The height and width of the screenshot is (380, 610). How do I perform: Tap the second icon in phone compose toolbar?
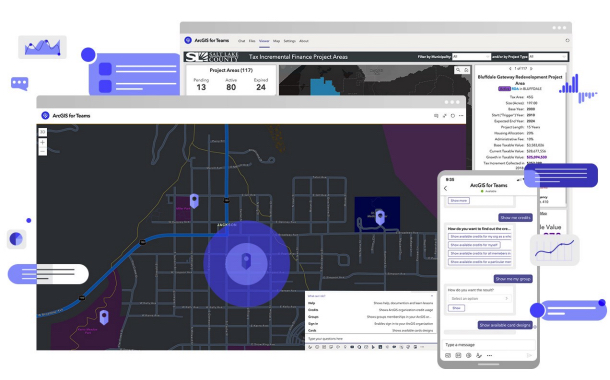click(x=458, y=355)
